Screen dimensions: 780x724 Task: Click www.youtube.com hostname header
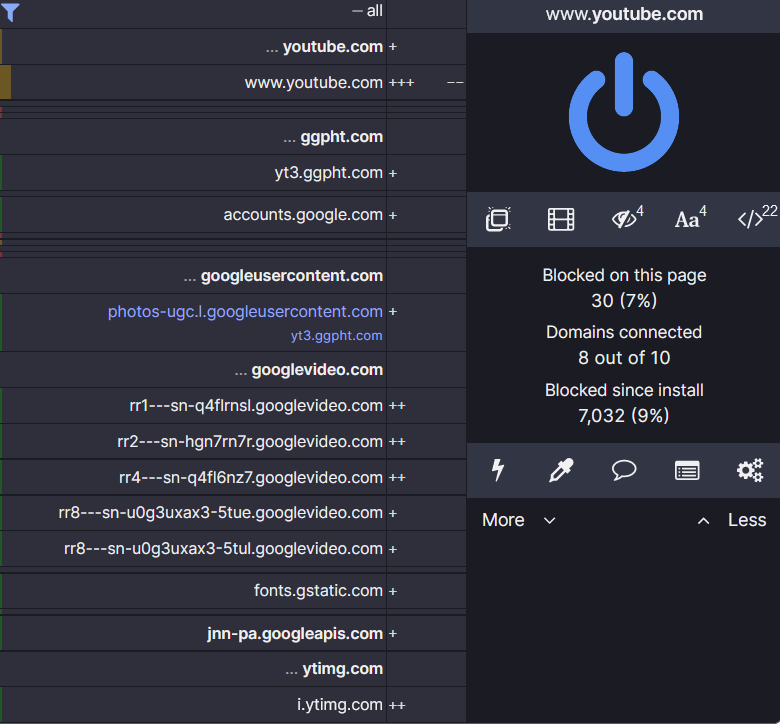tap(624, 14)
